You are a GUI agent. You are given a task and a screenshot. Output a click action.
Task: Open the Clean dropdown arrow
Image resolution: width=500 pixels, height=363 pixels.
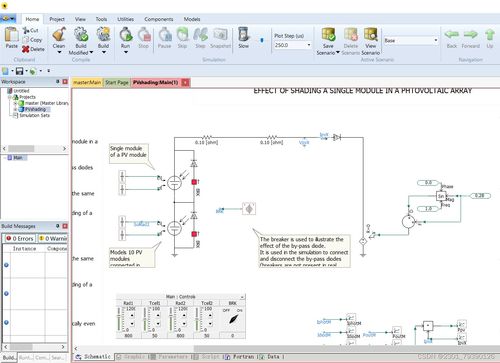click(x=59, y=52)
